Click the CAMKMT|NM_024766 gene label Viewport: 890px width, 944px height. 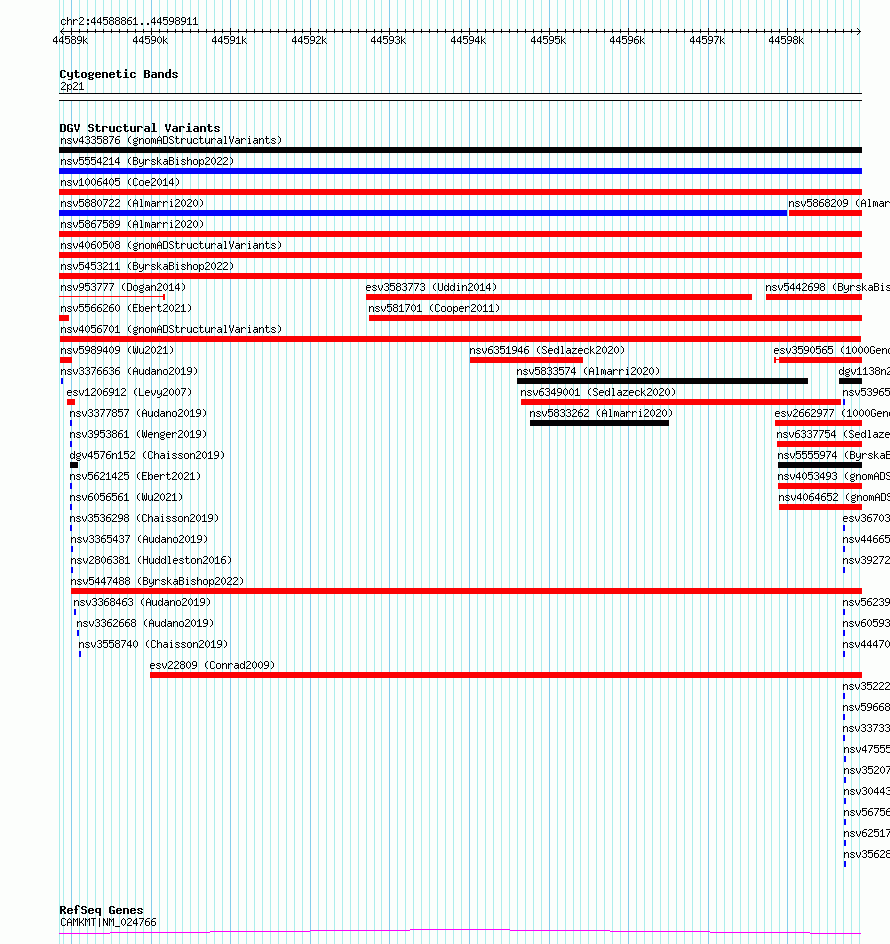tap(108, 922)
